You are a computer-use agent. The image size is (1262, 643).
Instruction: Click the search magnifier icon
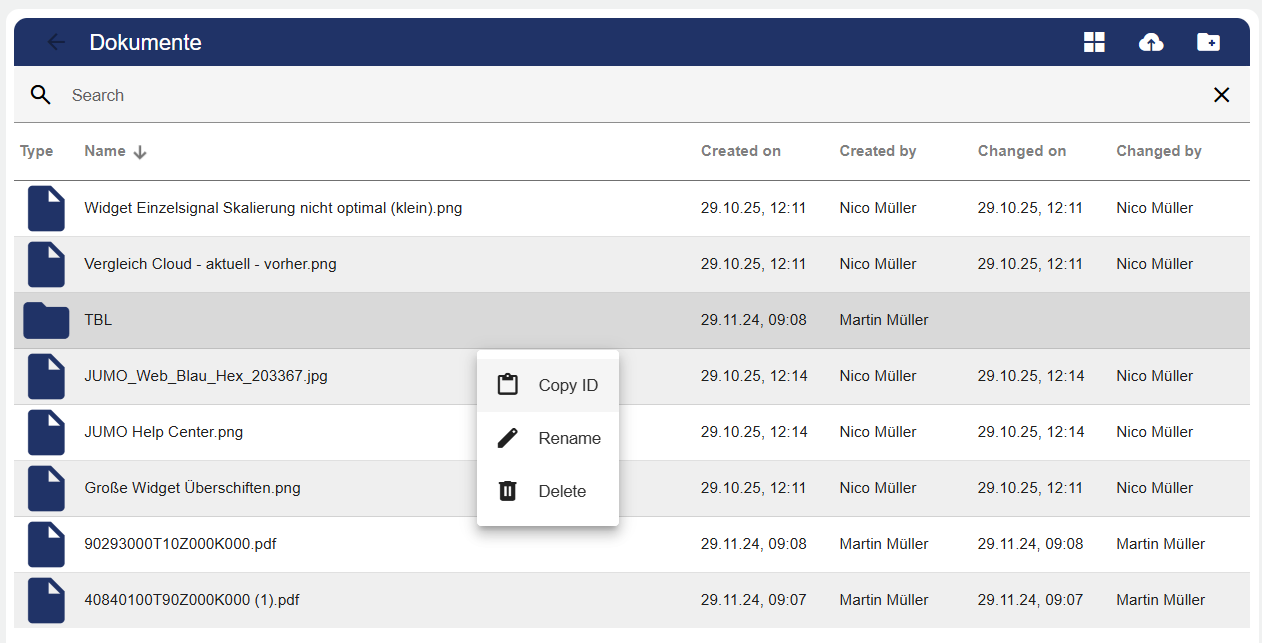pyautogui.click(x=41, y=95)
